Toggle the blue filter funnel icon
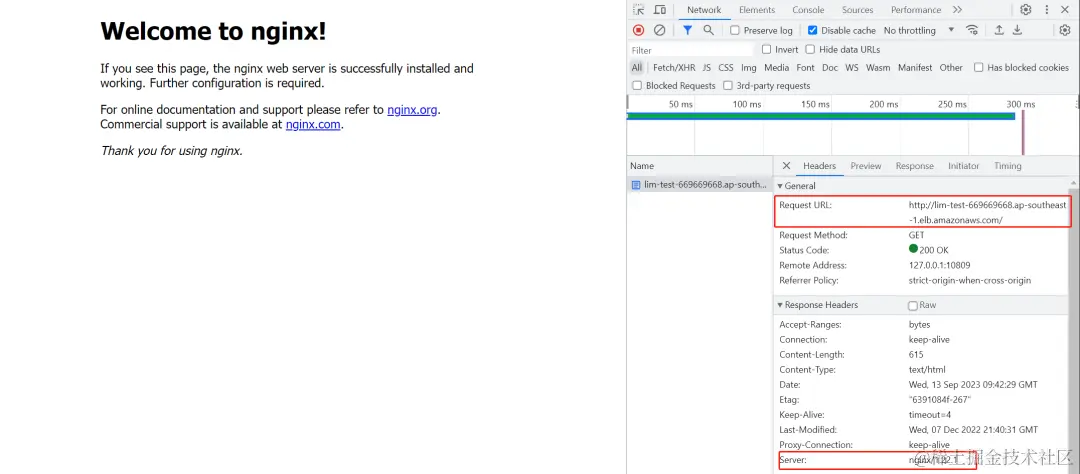 click(x=687, y=30)
